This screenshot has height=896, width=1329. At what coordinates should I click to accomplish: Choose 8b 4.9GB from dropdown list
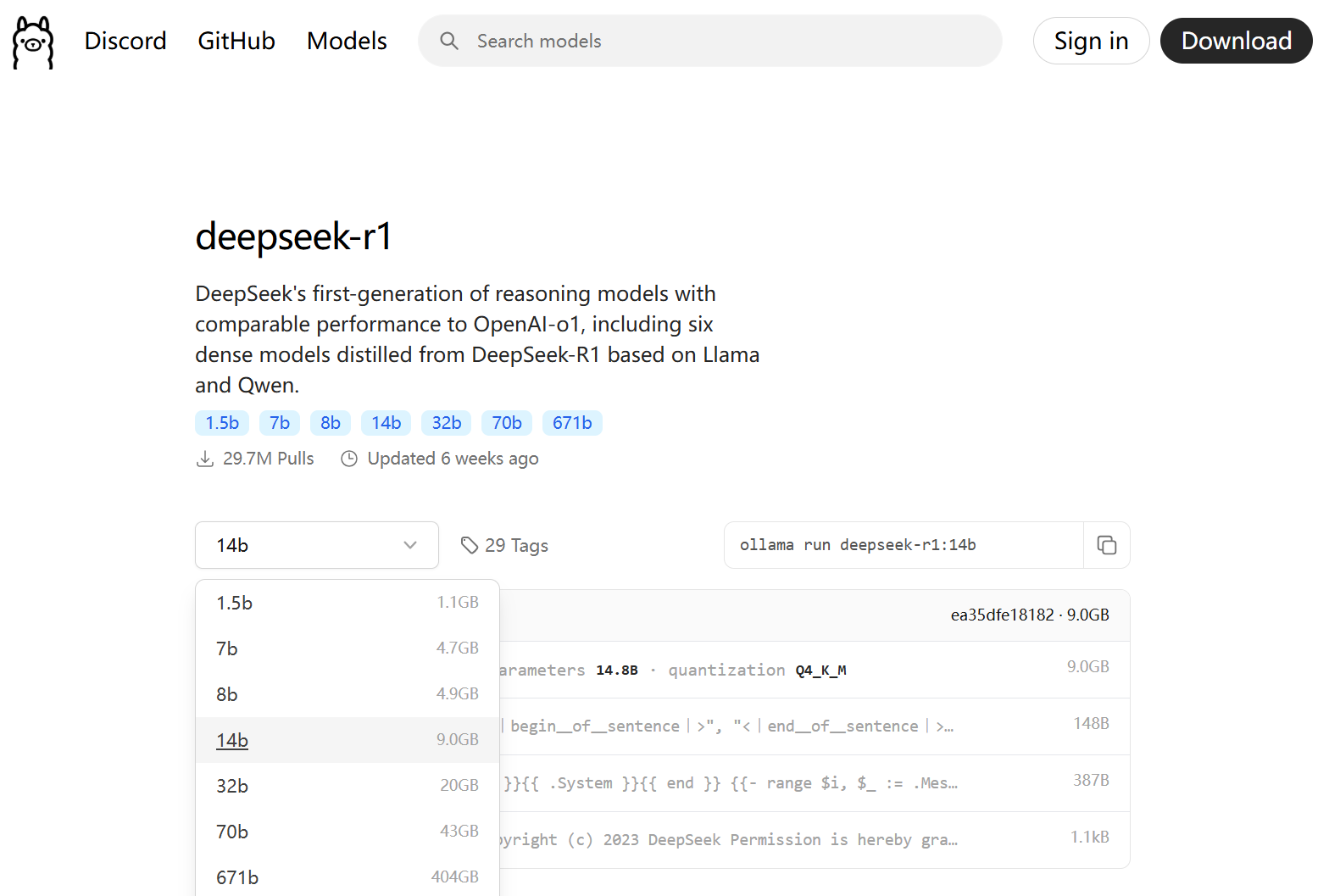[348, 694]
